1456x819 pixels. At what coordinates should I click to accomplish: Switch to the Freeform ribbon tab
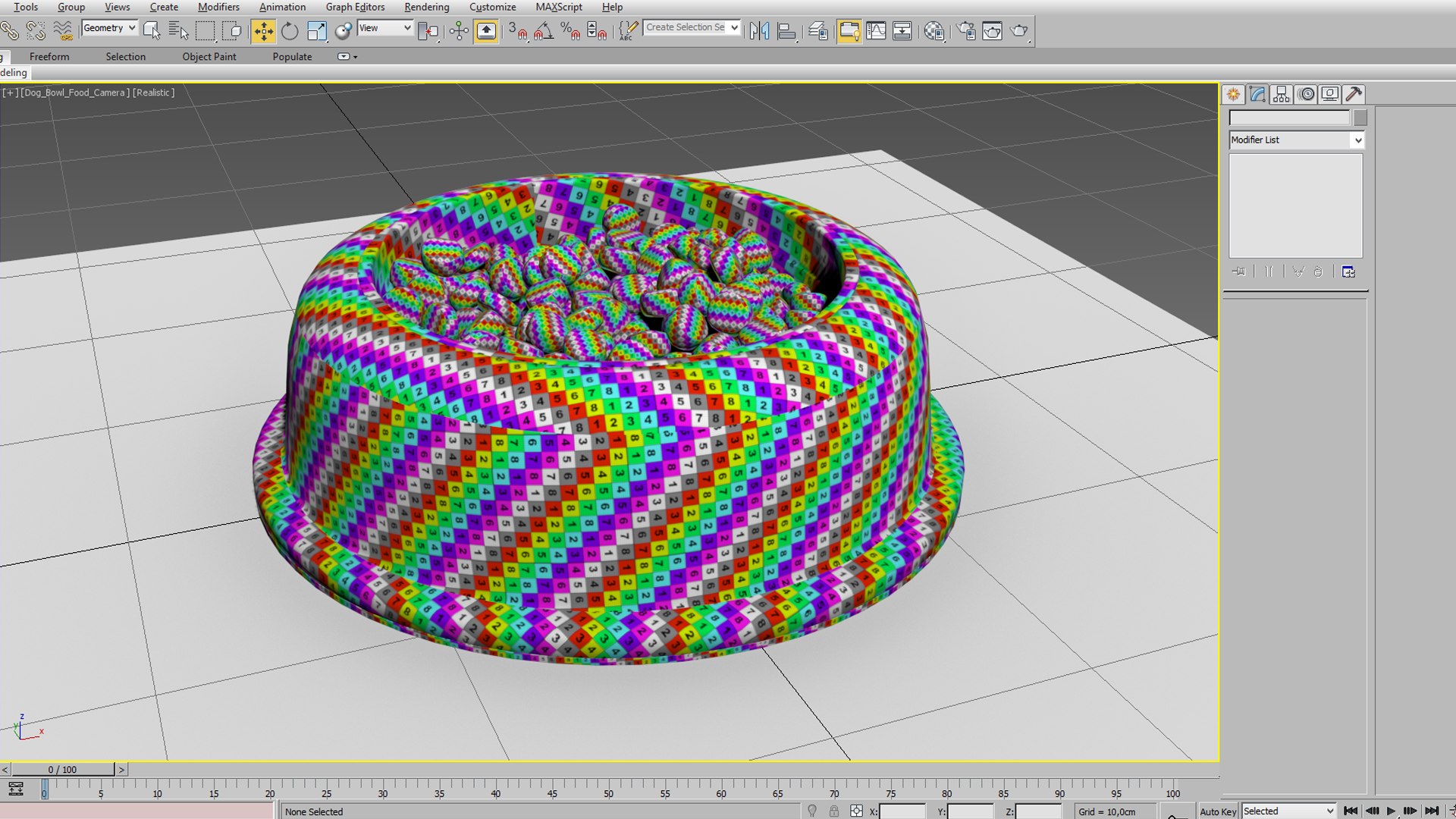point(49,57)
